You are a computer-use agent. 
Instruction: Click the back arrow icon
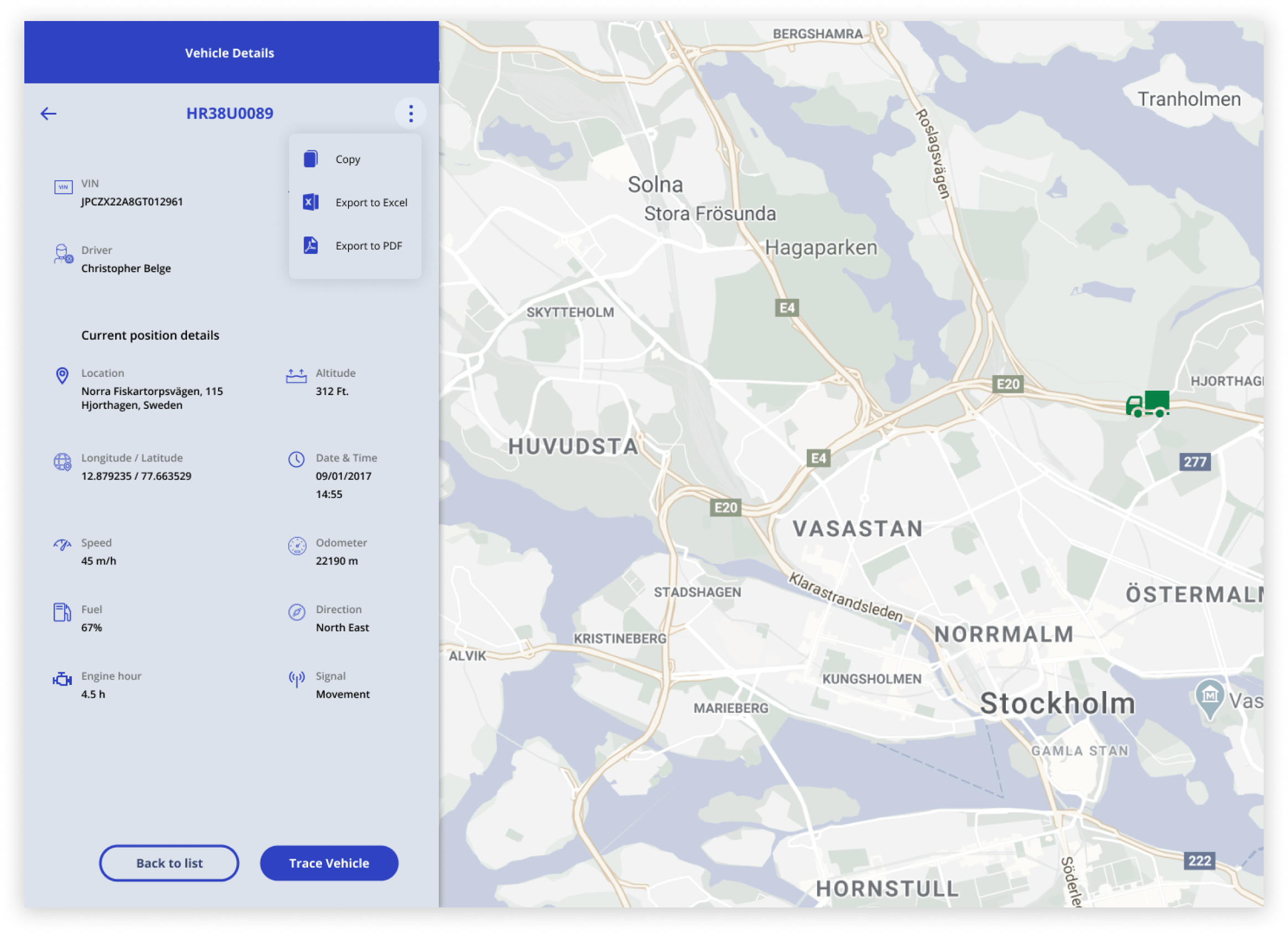point(48,113)
